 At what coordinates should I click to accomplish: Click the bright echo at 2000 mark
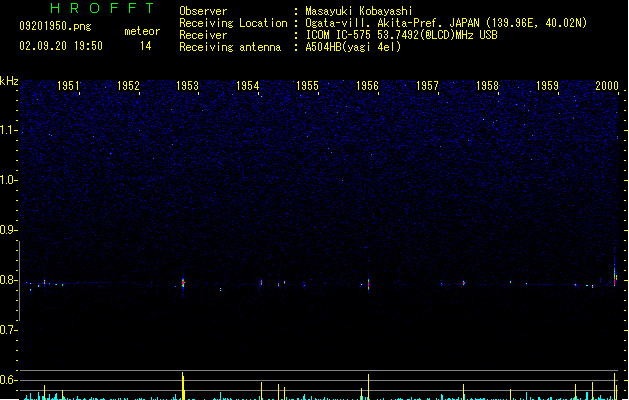click(615, 273)
